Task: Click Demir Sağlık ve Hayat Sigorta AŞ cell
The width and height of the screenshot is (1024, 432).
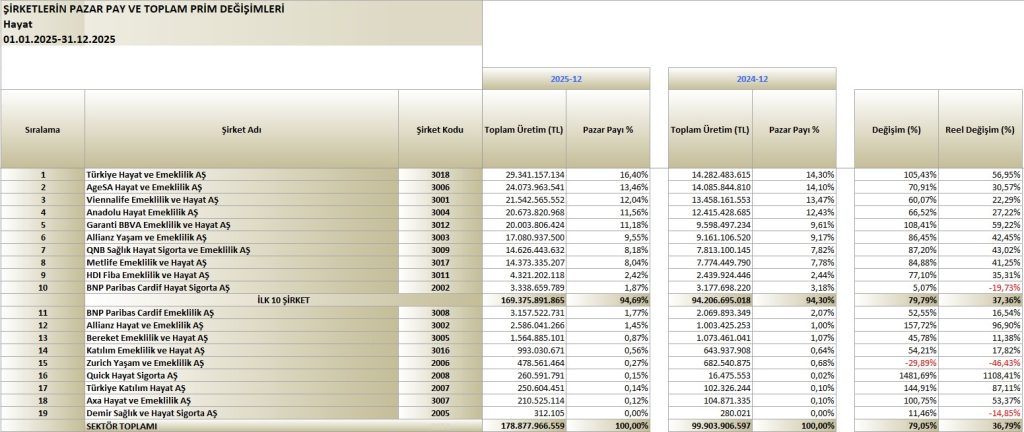Action: (x=150, y=412)
